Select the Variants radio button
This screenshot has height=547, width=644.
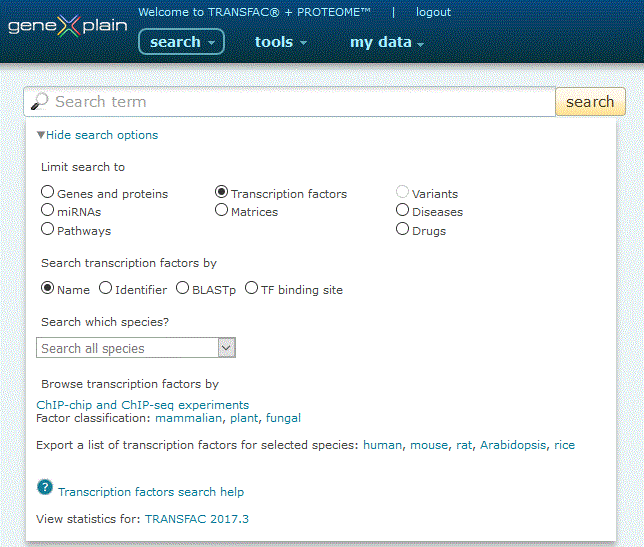(402, 192)
